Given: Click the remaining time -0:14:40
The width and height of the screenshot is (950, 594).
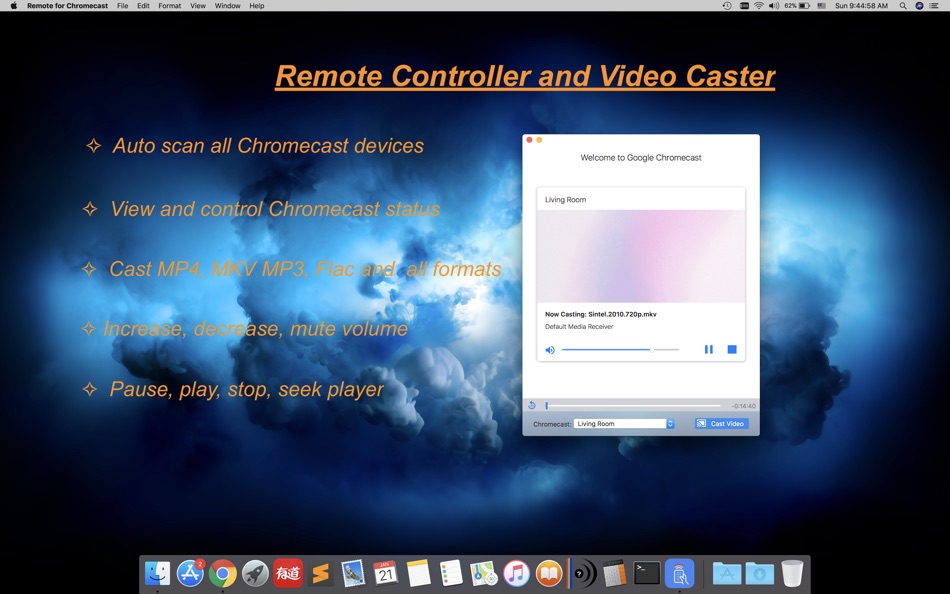Looking at the screenshot, I should pos(743,406).
